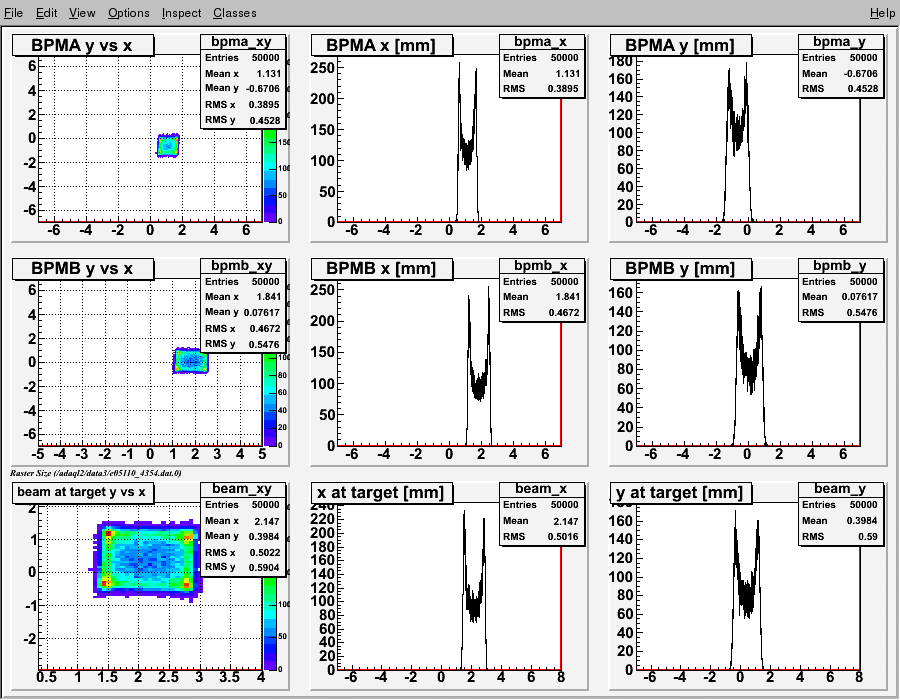Click the raster pattern in beam at target plot
This screenshot has width=900, height=700.
[x=148, y=559]
